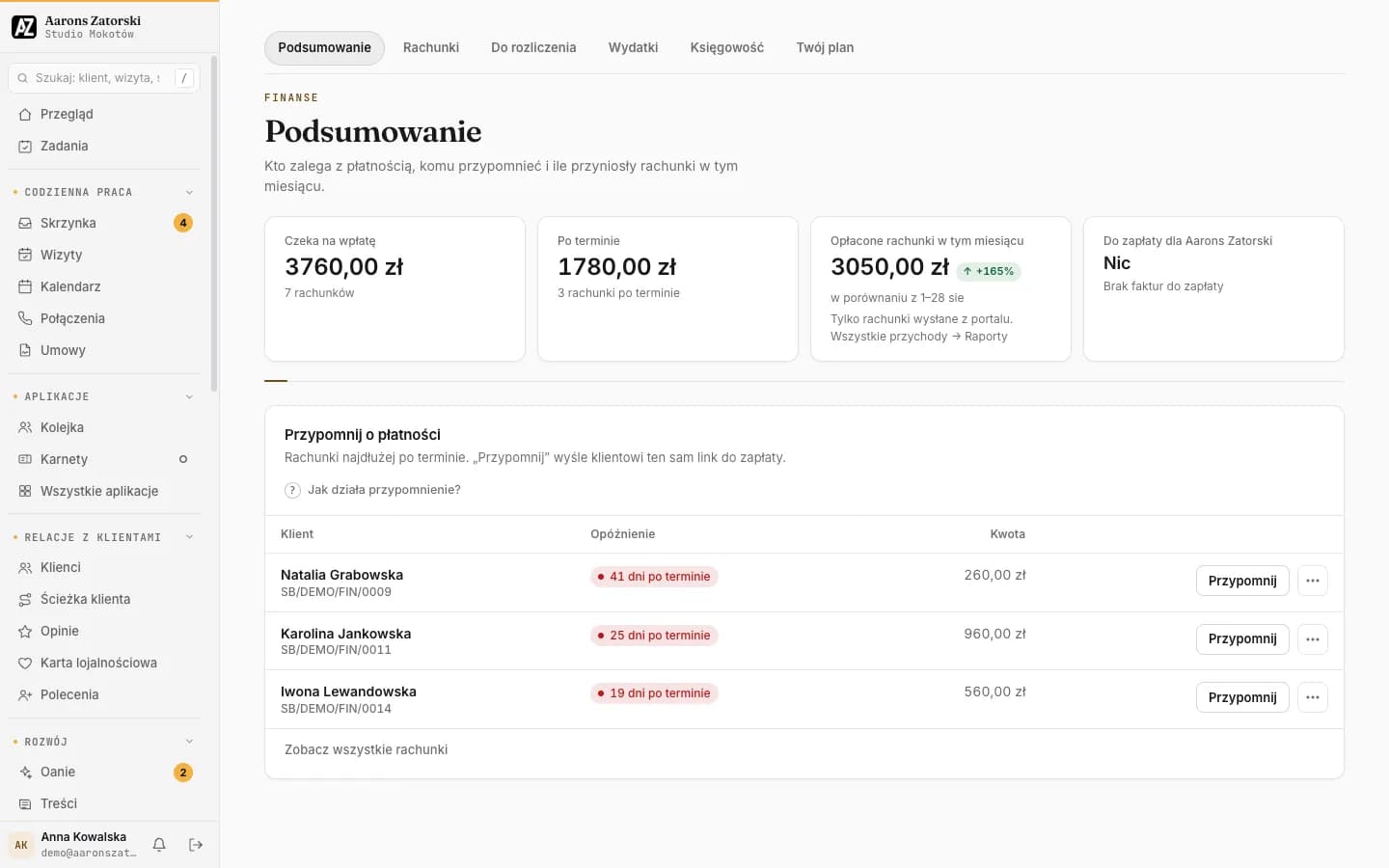Open the Wszystkie aplikacje grid icon
Image resolution: width=1389 pixels, height=868 pixels.
[25, 491]
